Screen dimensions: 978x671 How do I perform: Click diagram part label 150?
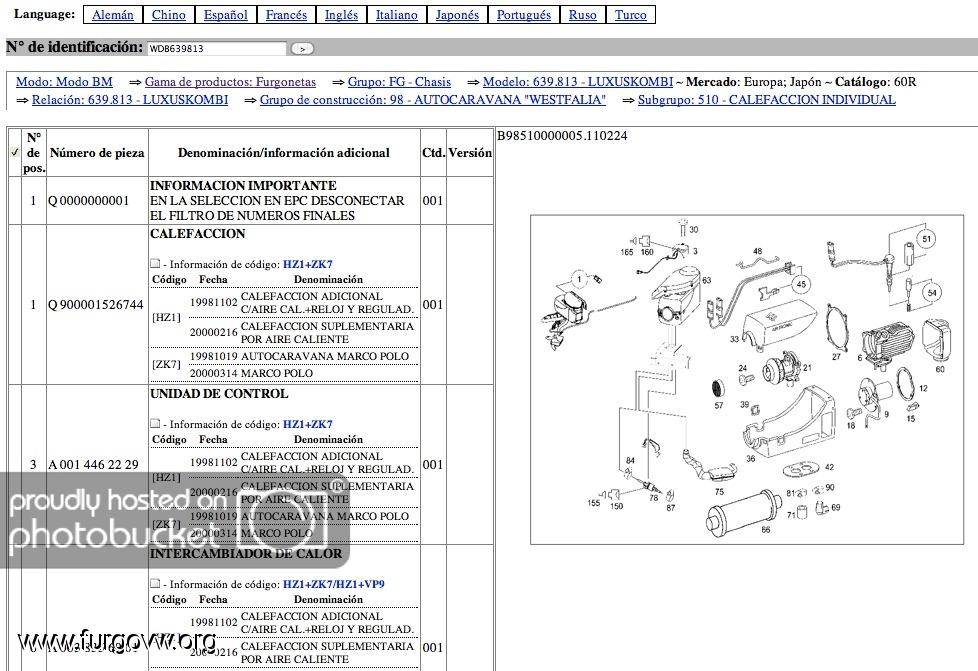pyautogui.click(x=616, y=506)
